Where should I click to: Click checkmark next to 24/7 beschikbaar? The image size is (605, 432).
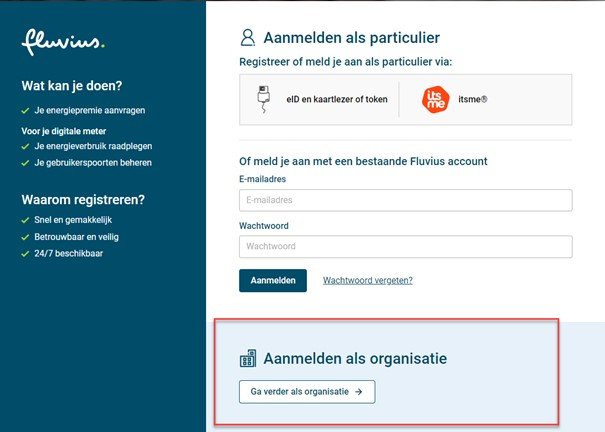25,253
